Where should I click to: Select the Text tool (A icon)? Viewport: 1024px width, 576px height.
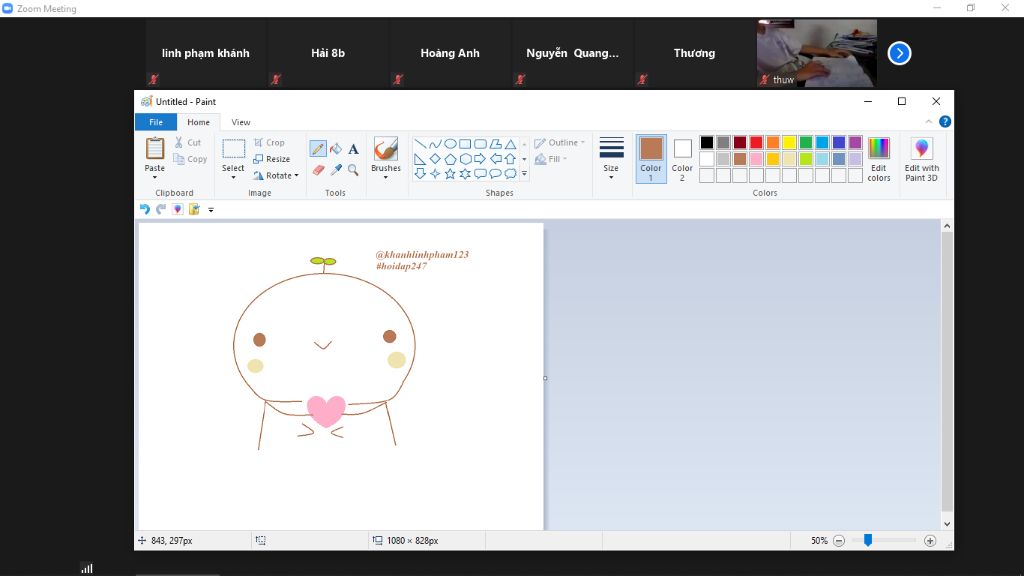tap(353, 149)
